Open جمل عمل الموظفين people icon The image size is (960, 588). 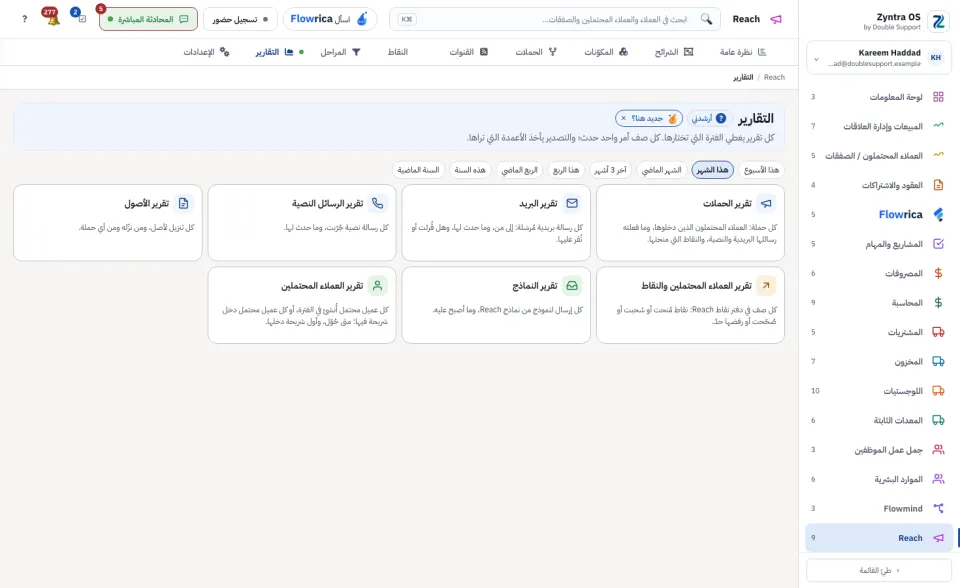tap(938, 450)
